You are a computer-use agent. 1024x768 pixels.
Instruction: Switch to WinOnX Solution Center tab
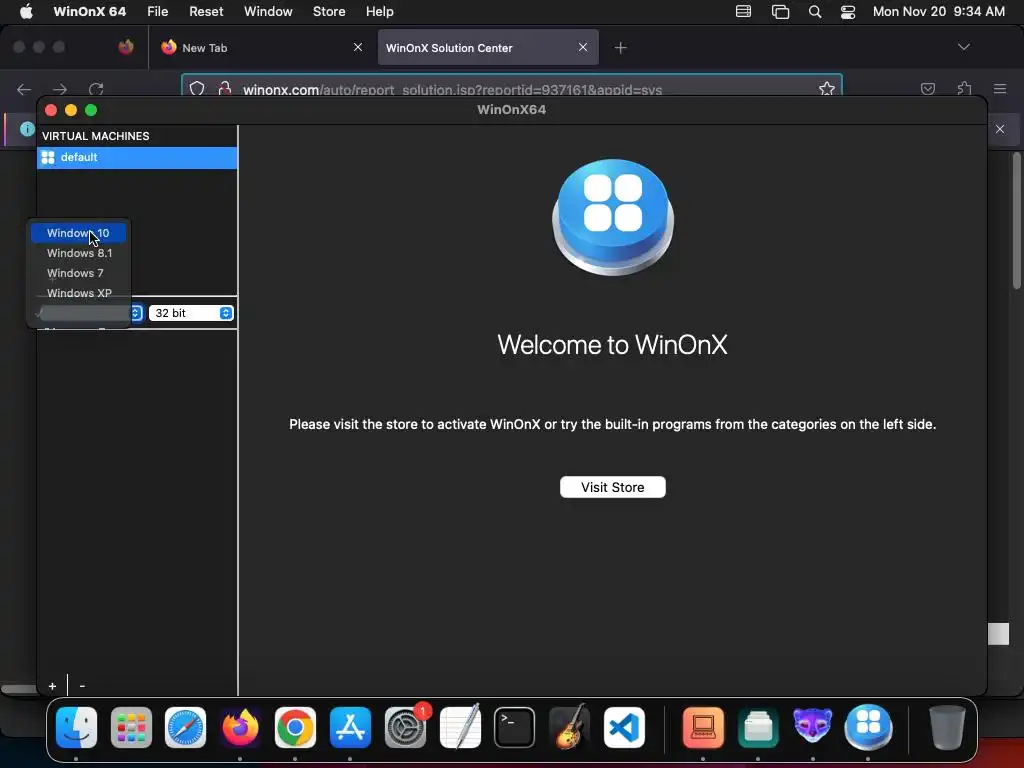[488, 48]
